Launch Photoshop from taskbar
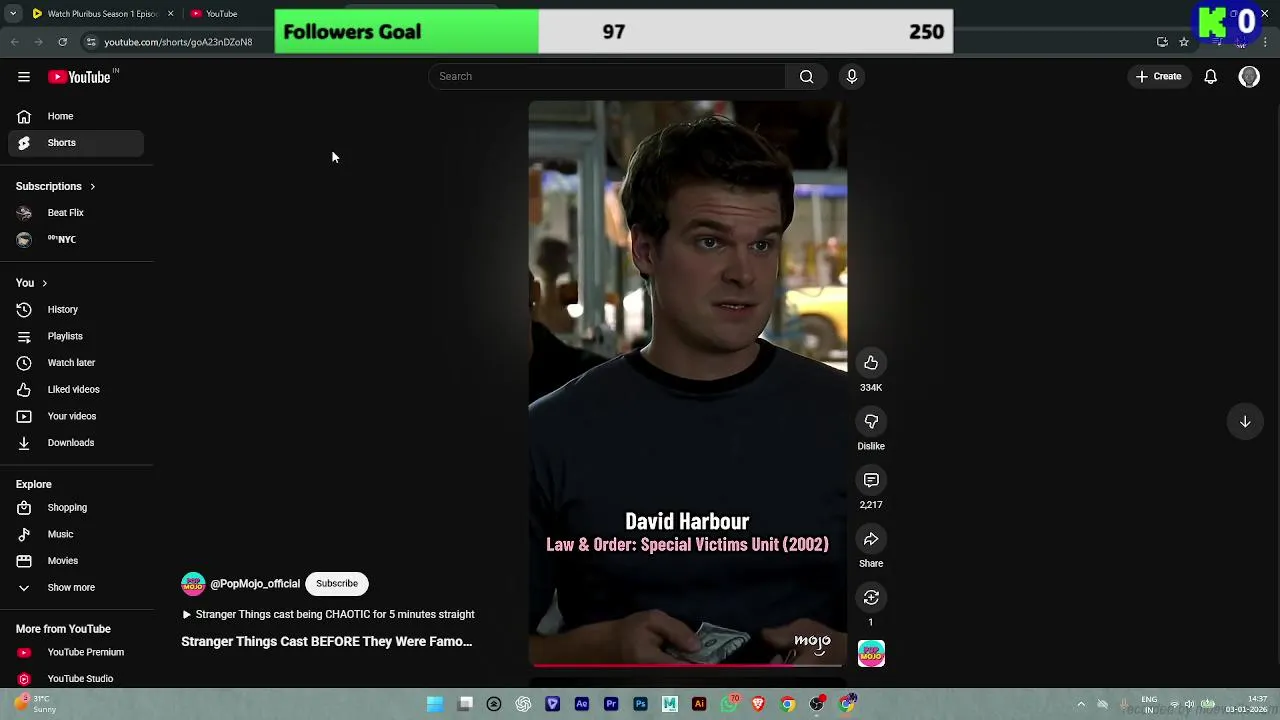This screenshot has width=1280, height=720. (x=640, y=704)
